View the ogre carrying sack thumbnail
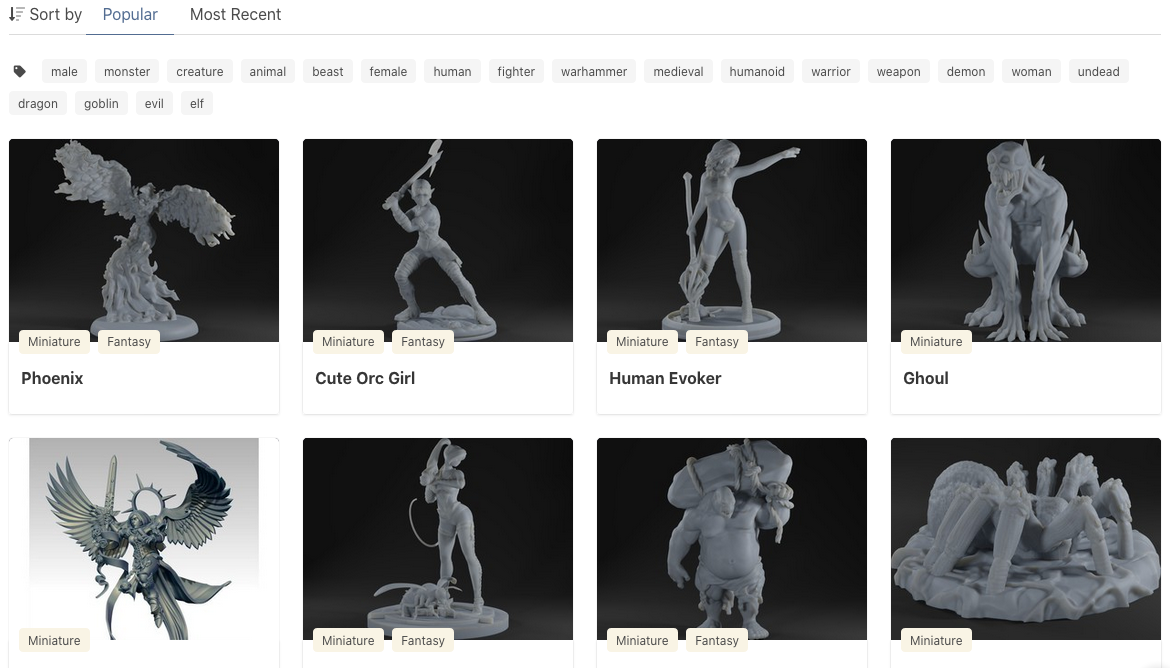Viewport: 1170px width, 668px height. coord(732,539)
